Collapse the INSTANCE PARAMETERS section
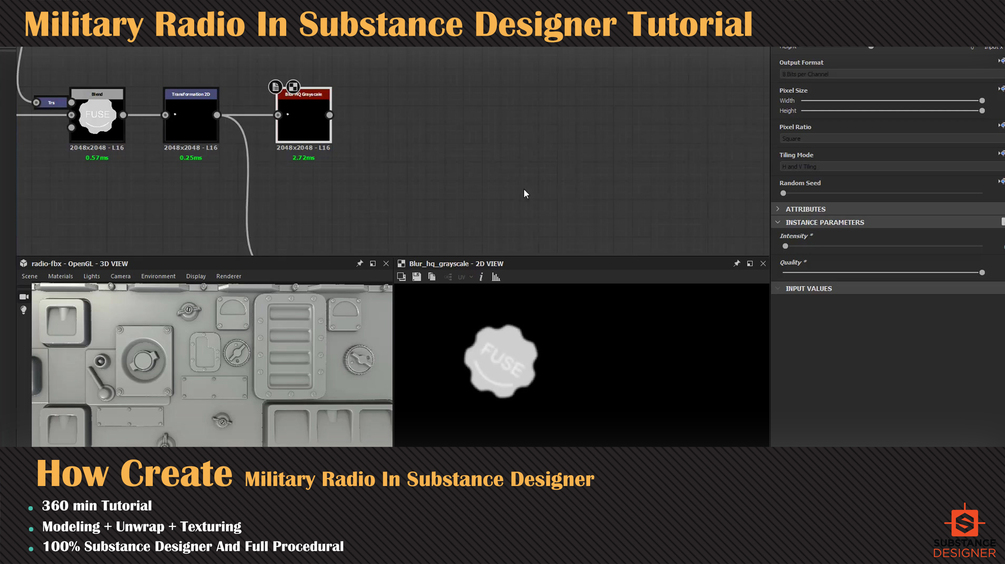The image size is (1005, 564). 778,222
